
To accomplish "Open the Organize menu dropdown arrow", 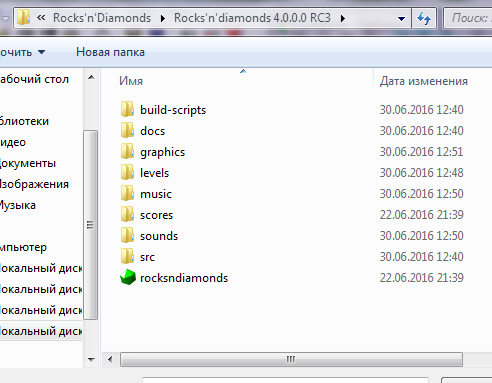I will [x=41, y=52].
